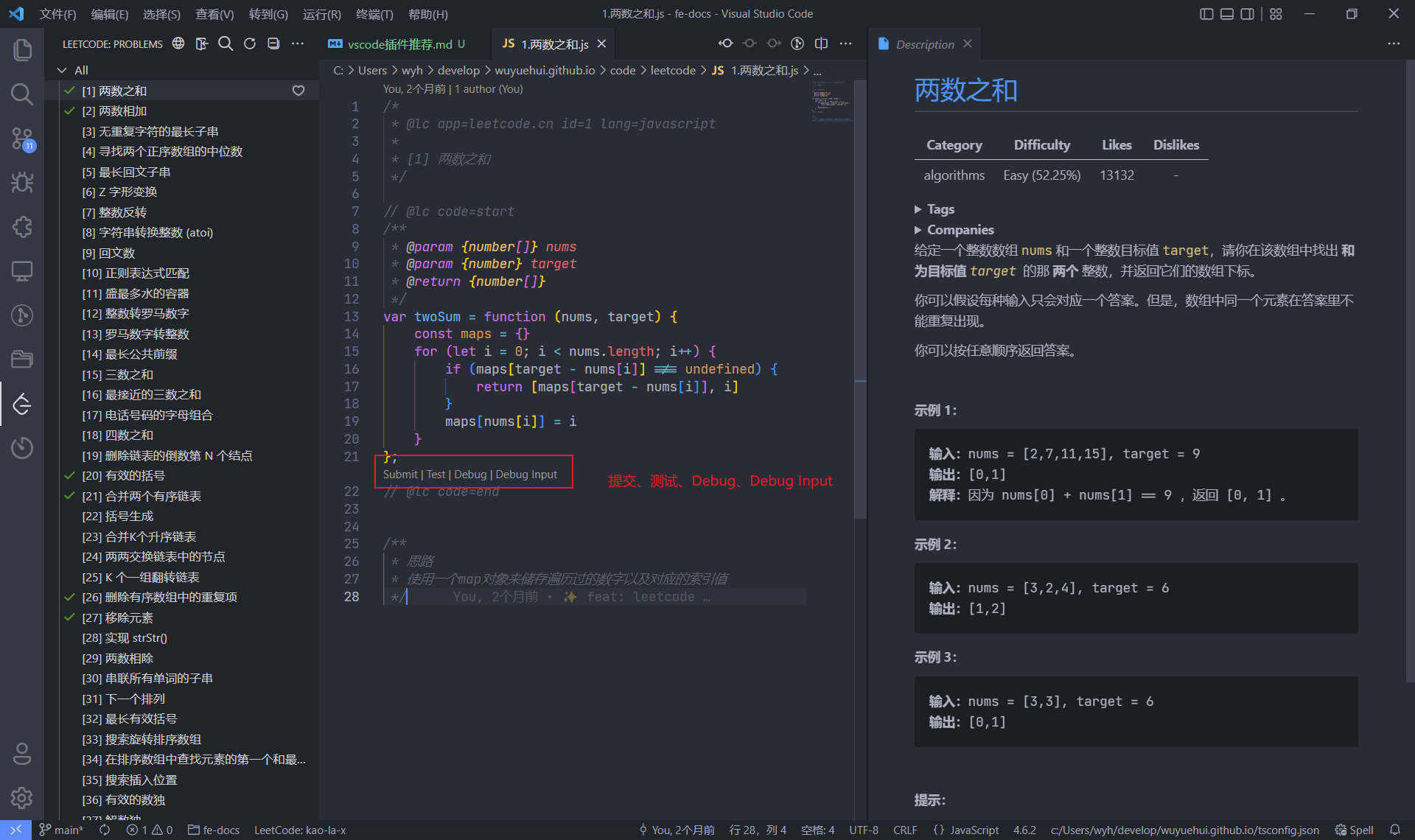Open the LeetCode view icon

click(22, 403)
